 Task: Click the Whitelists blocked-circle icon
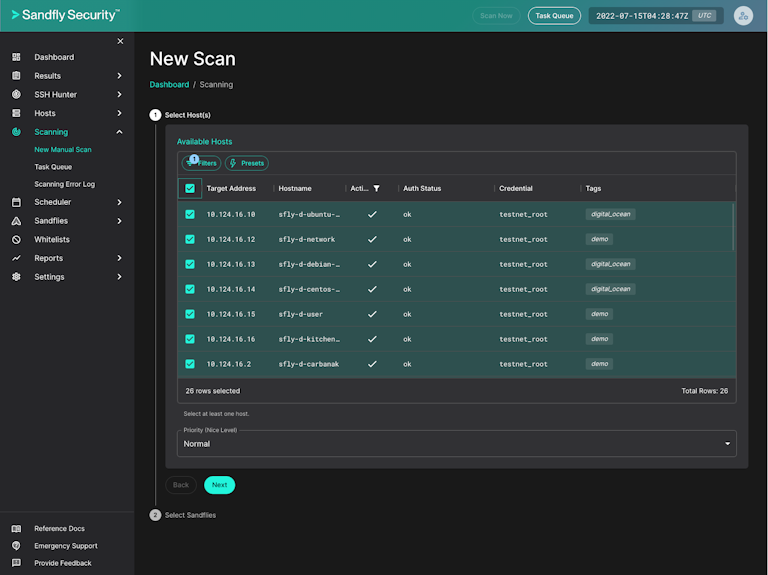pos(16,240)
